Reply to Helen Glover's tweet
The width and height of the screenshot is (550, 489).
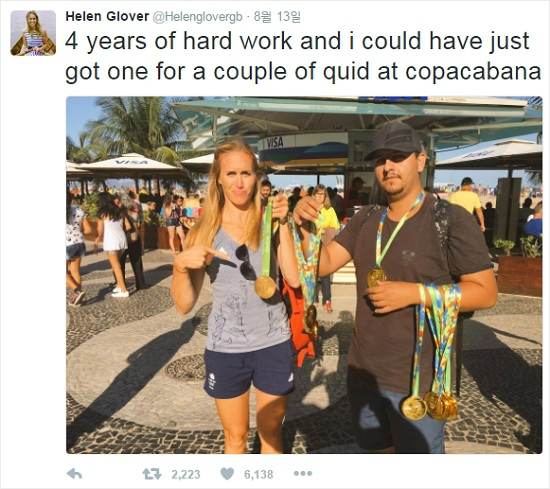coord(74,474)
